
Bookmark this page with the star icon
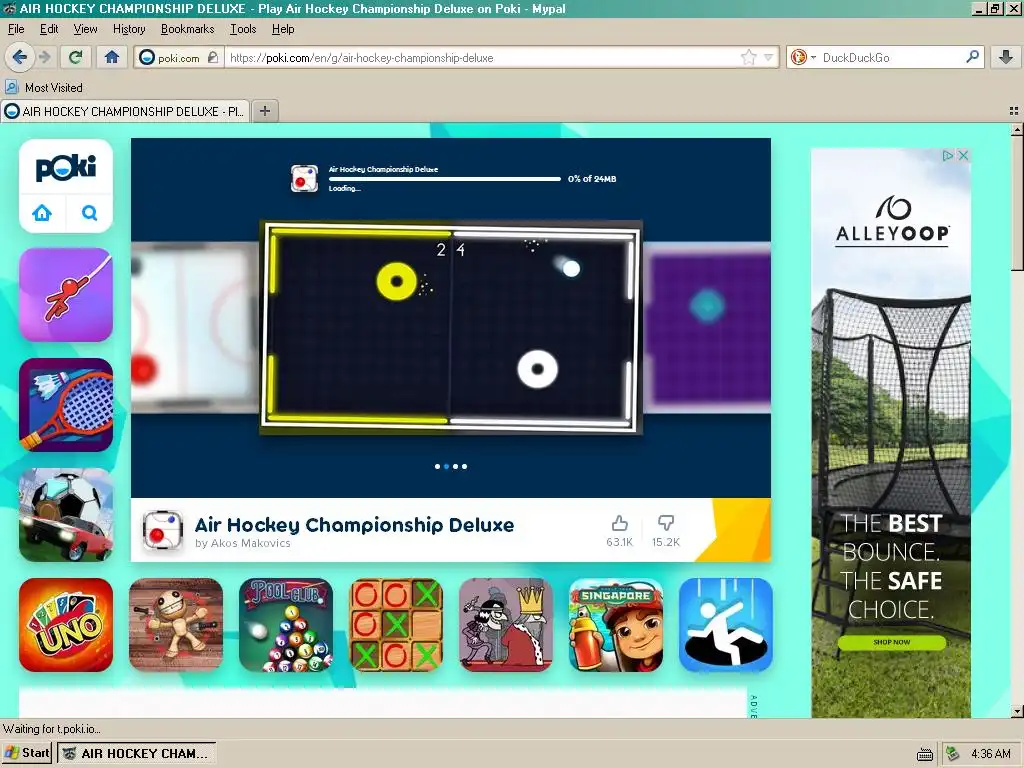coord(748,57)
